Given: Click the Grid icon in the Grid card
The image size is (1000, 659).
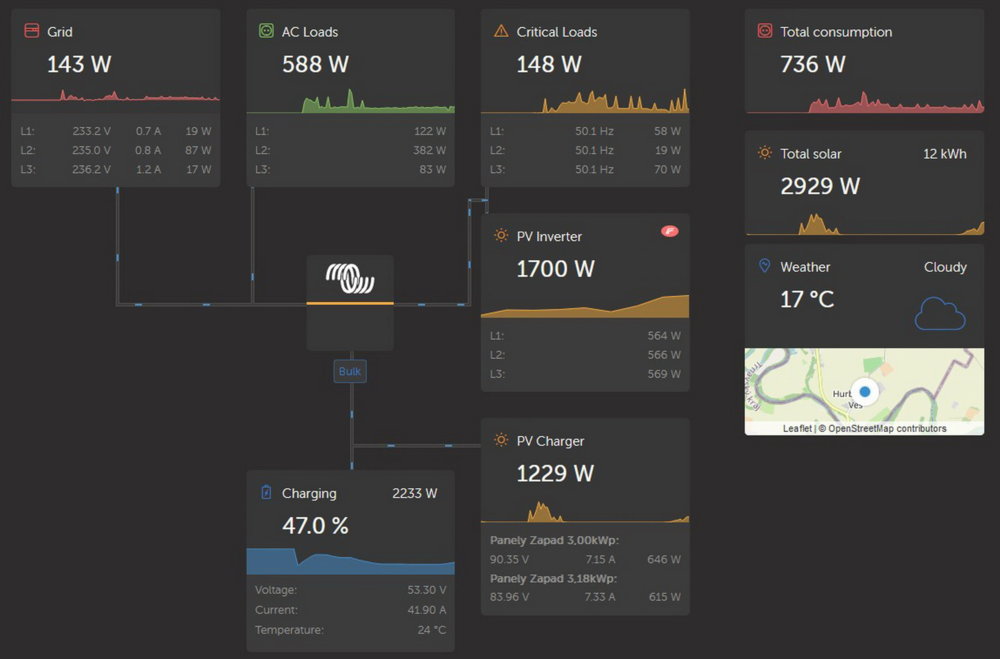Looking at the screenshot, I should [x=32, y=31].
